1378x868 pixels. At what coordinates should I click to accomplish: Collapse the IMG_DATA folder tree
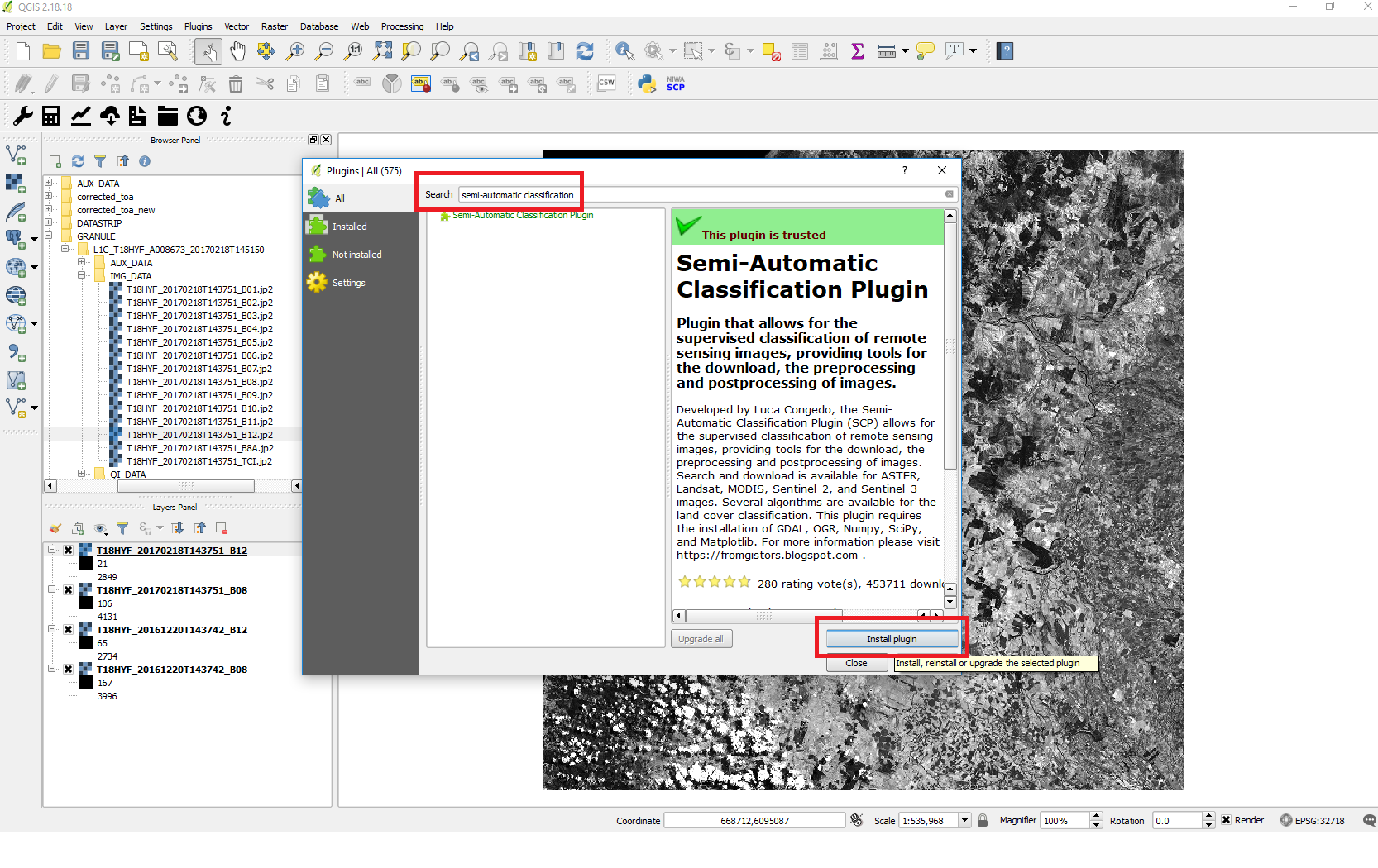point(82,275)
